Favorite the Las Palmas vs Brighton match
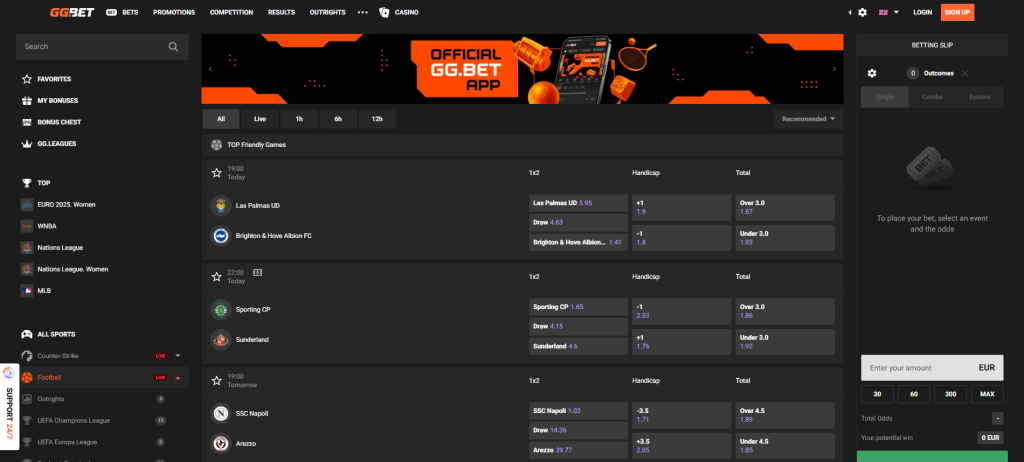The image size is (1024, 462). (216, 173)
